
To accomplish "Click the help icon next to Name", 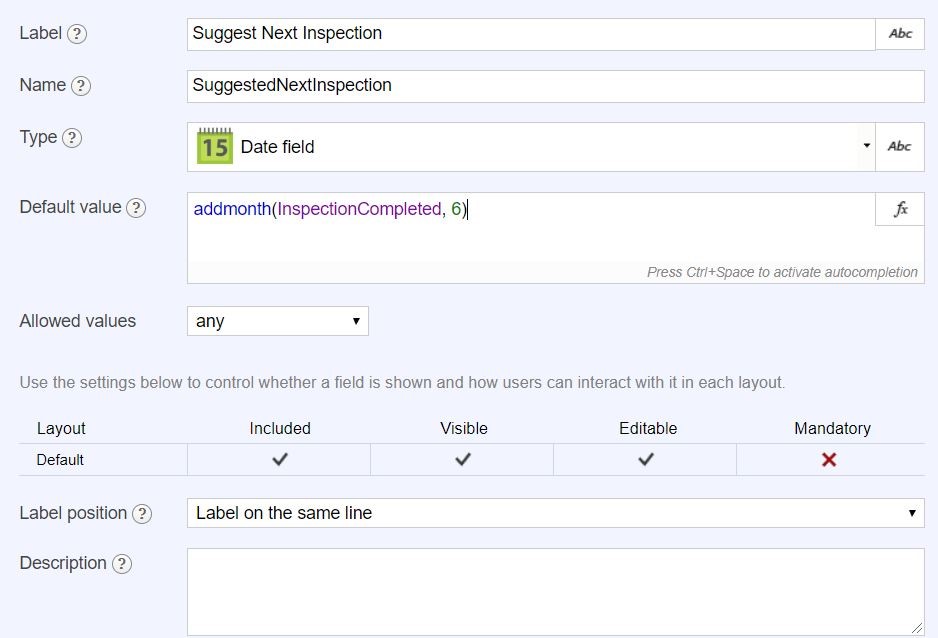I will tap(81, 86).
